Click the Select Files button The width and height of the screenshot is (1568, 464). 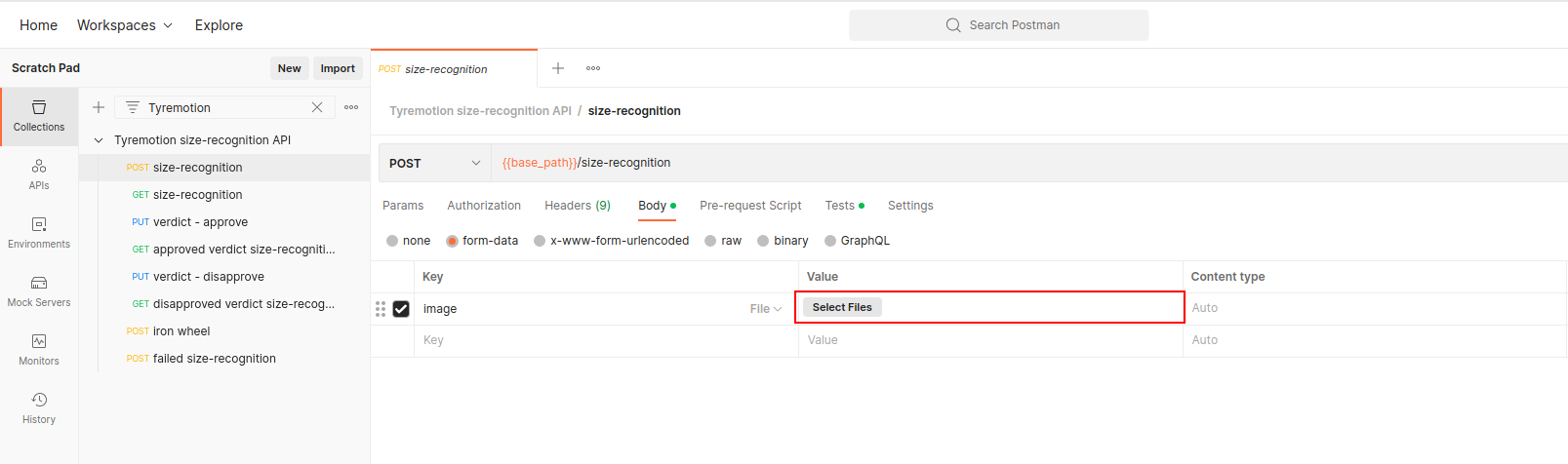click(x=842, y=307)
